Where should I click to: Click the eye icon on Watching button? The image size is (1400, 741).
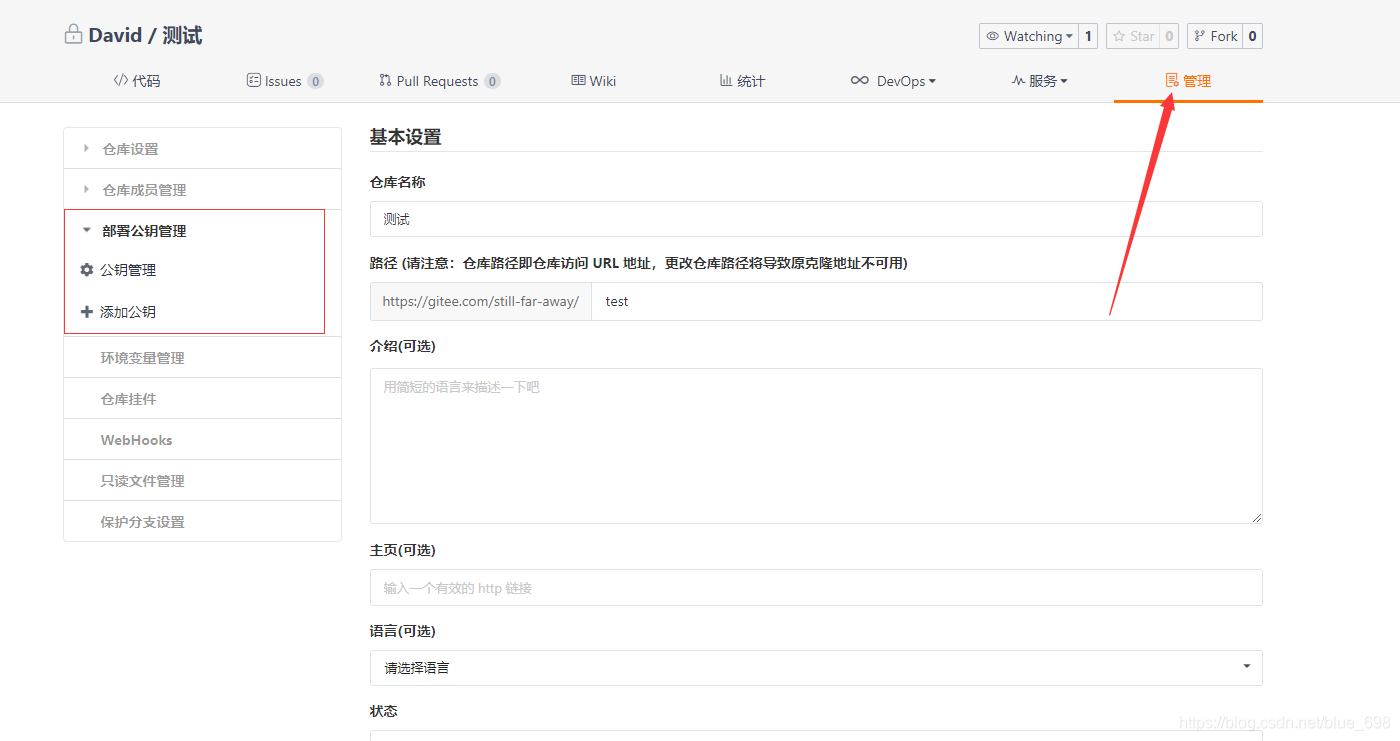tap(993, 36)
